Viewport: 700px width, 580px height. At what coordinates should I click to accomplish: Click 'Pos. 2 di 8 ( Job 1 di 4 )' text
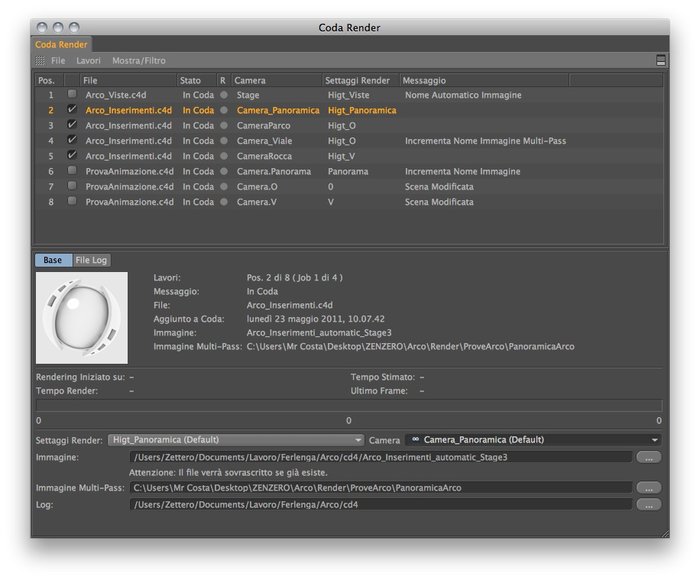(295, 278)
